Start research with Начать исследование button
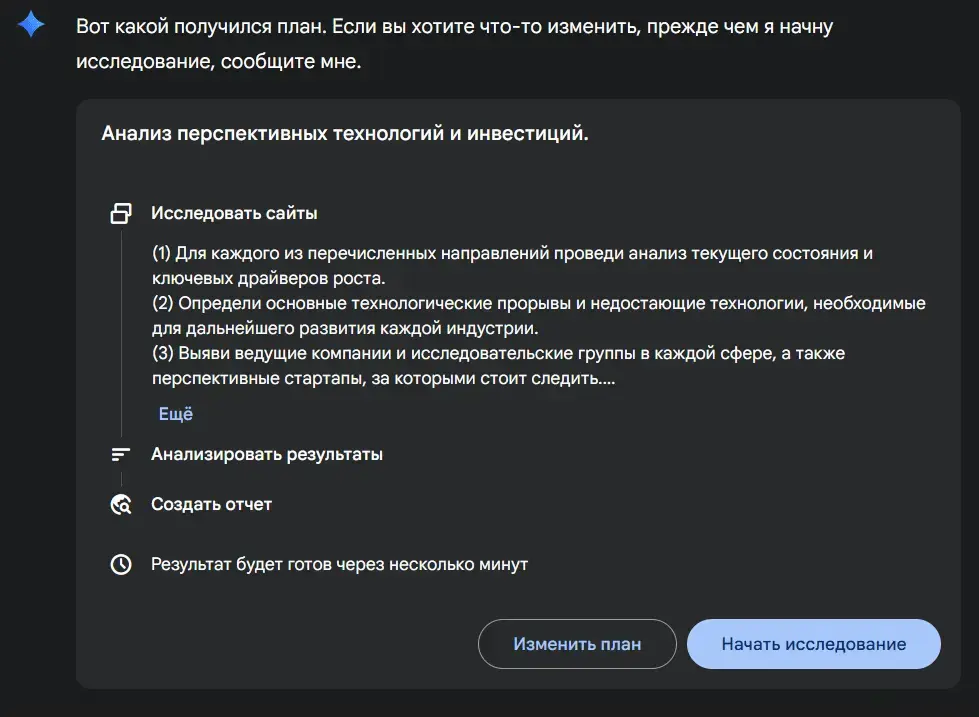 pyautogui.click(x=813, y=644)
